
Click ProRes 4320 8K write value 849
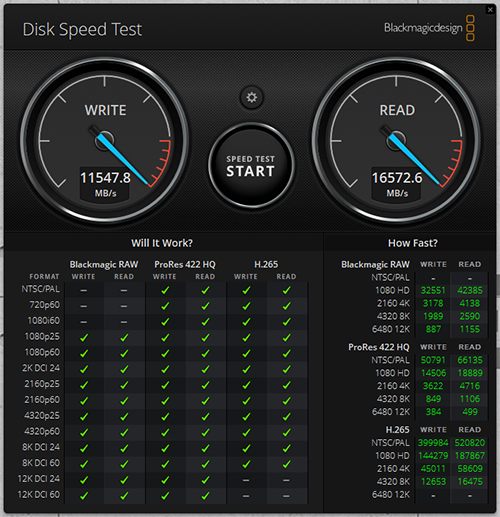click(433, 399)
